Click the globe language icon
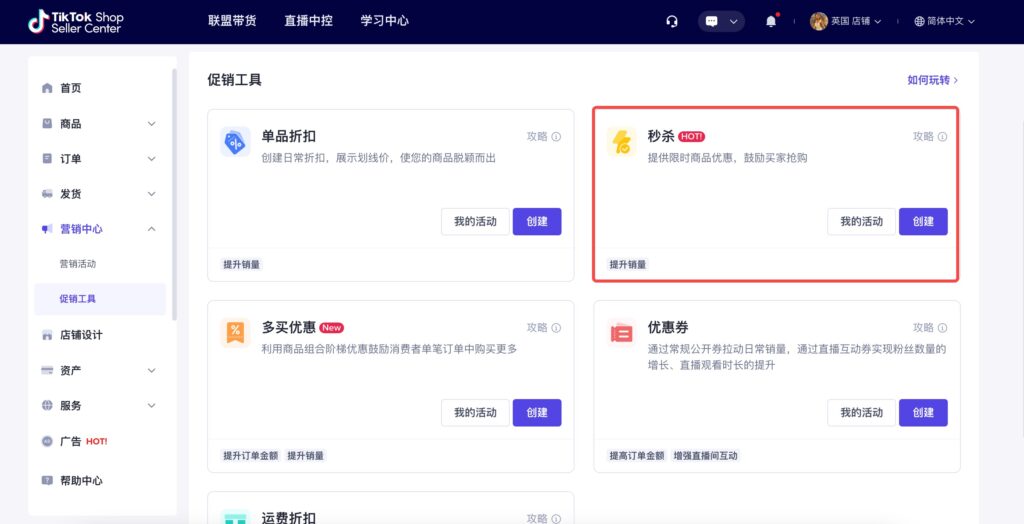The width and height of the screenshot is (1024, 524). tap(920, 21)
